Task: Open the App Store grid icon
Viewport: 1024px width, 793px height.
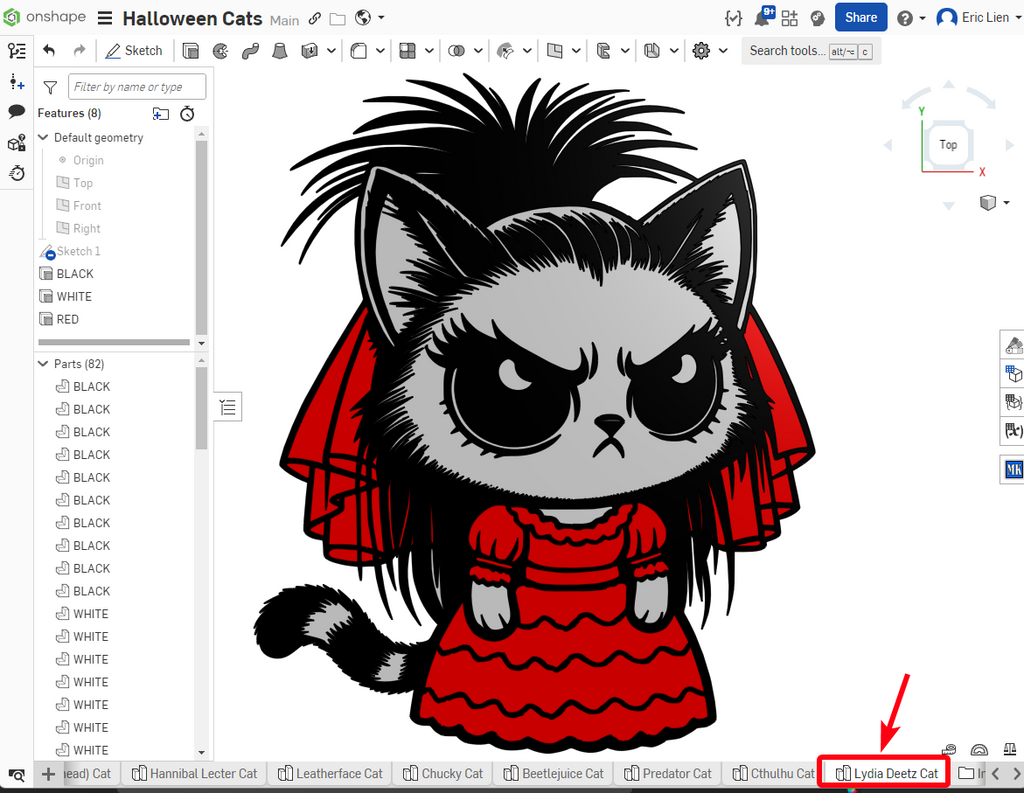Action: pyautogui.click(x=790, y=18)
